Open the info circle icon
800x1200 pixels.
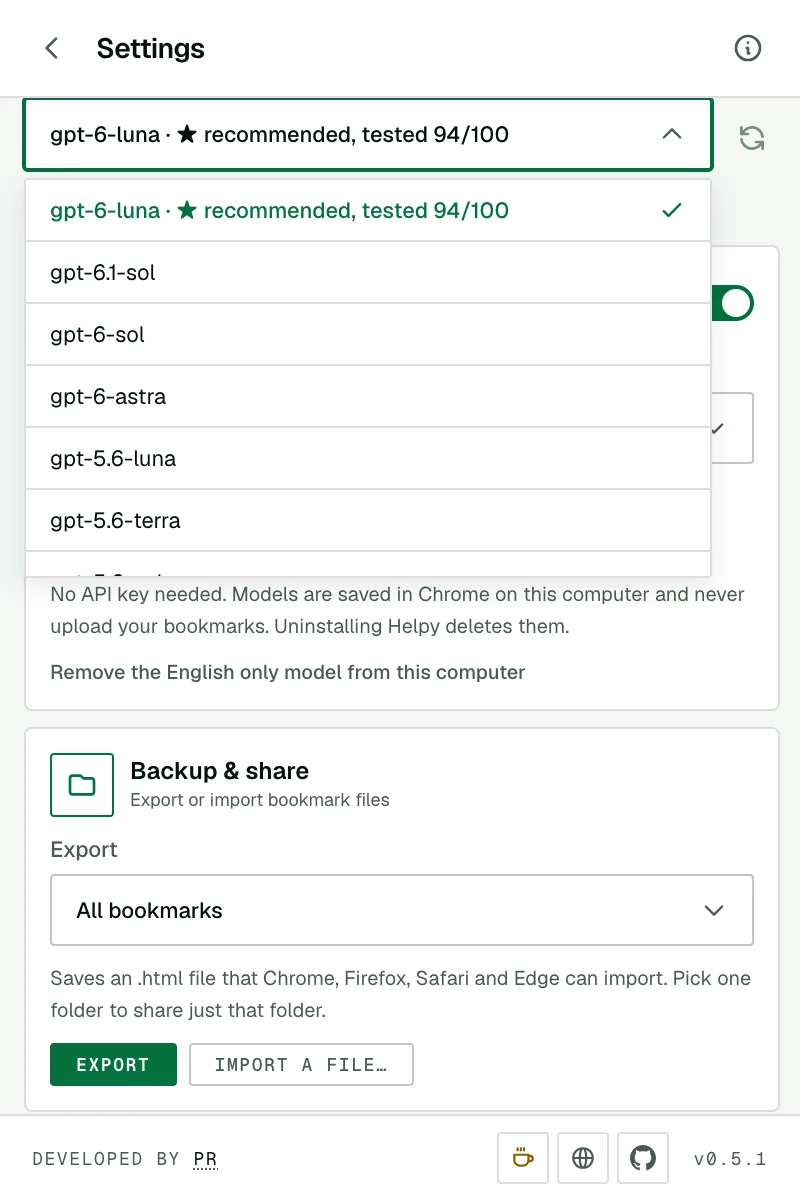tap(748, 48)
